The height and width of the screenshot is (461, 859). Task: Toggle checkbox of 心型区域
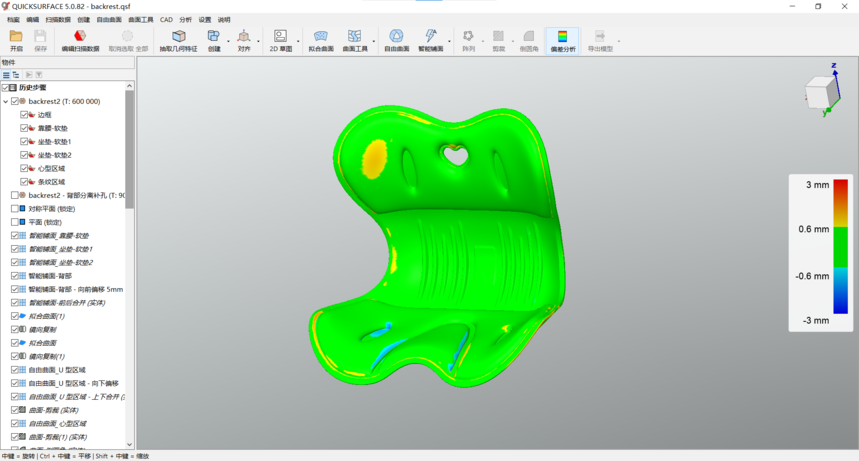pyautogui.click(x=24, y=168)
